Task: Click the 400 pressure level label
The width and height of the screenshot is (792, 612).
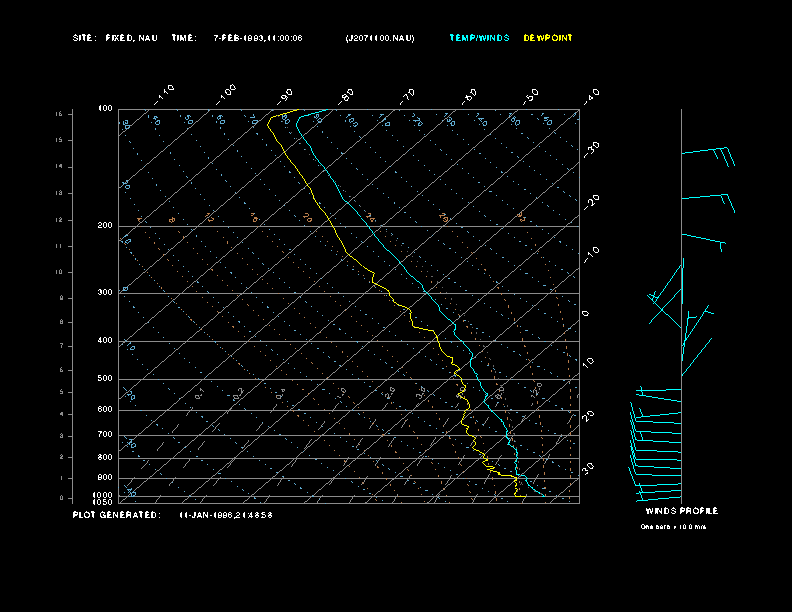Action: [x=105, y=341]
